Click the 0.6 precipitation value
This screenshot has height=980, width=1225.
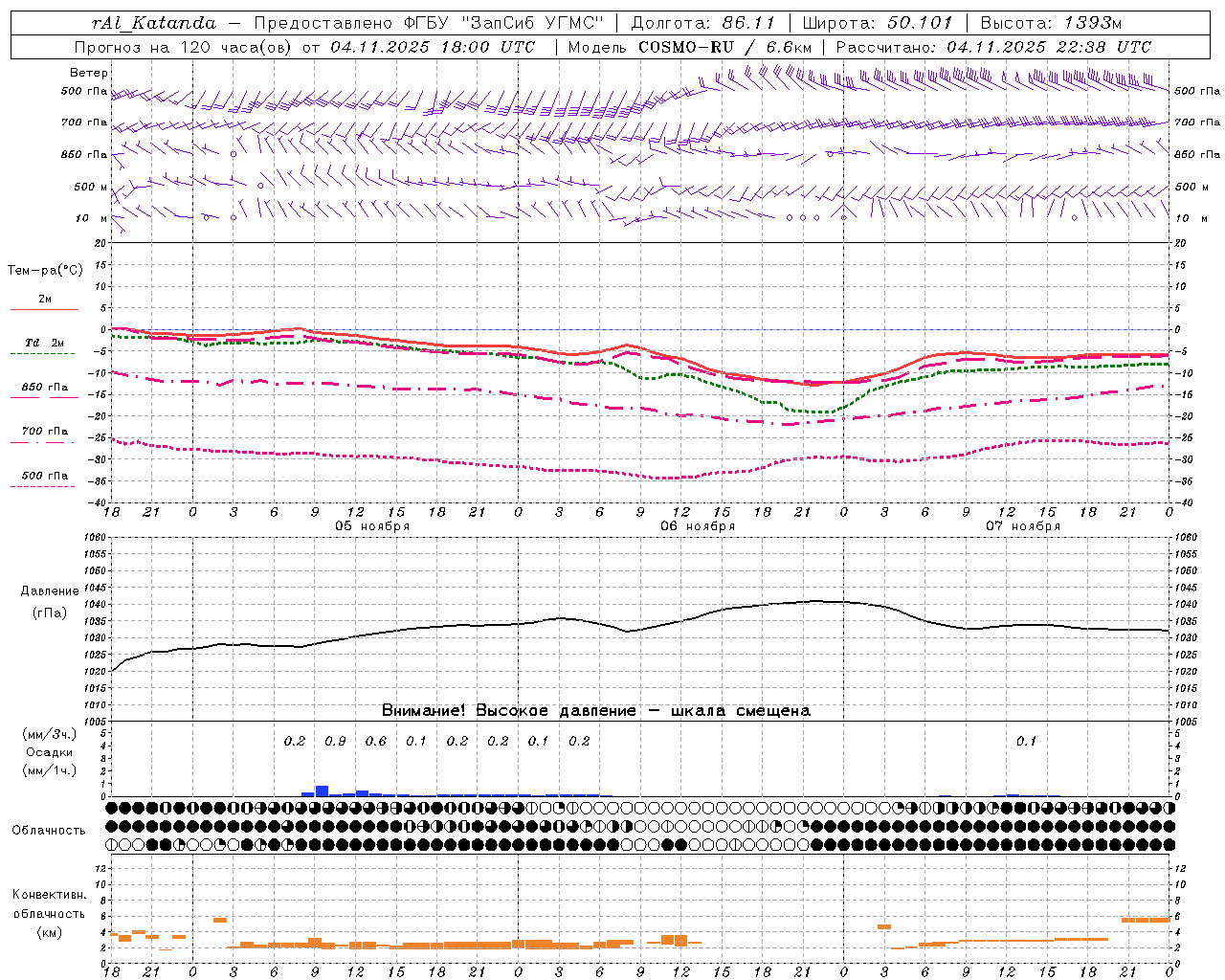click(376, 741)
